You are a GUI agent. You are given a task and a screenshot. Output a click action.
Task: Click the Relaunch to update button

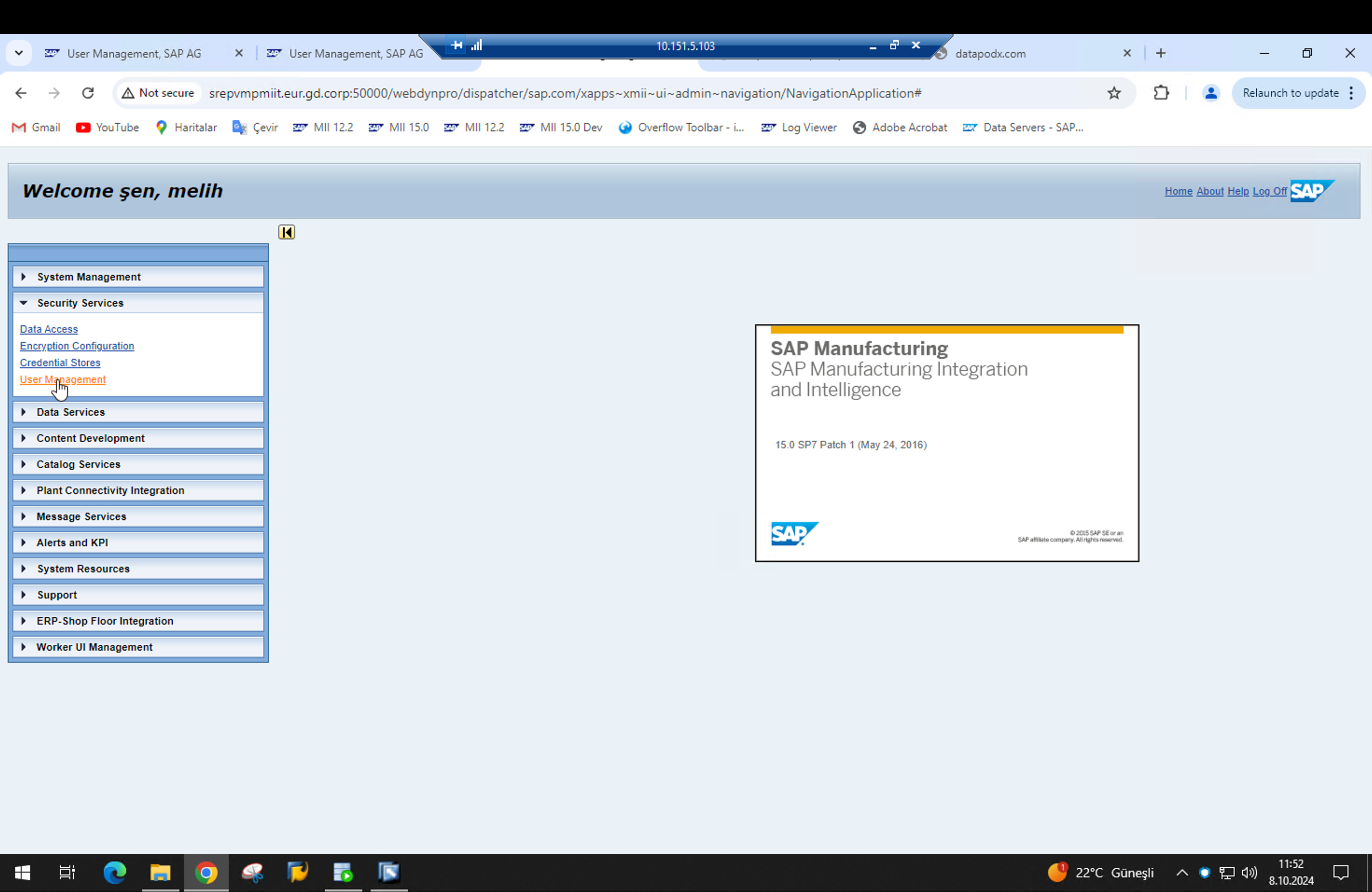(1289, 93)
